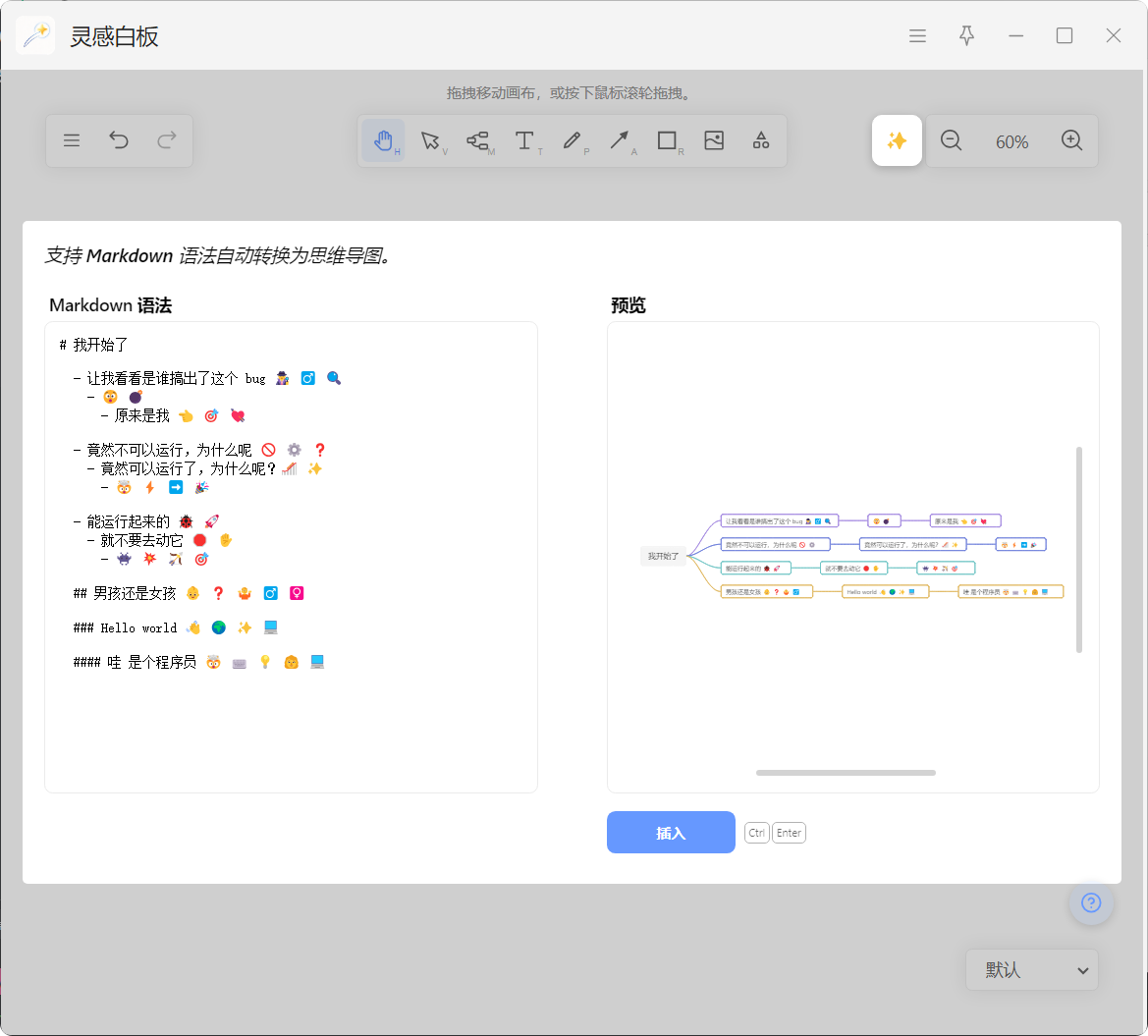Click the preview vertical scrollbar
This screenshot has width=1148, height=1036.
point(1079,549)
